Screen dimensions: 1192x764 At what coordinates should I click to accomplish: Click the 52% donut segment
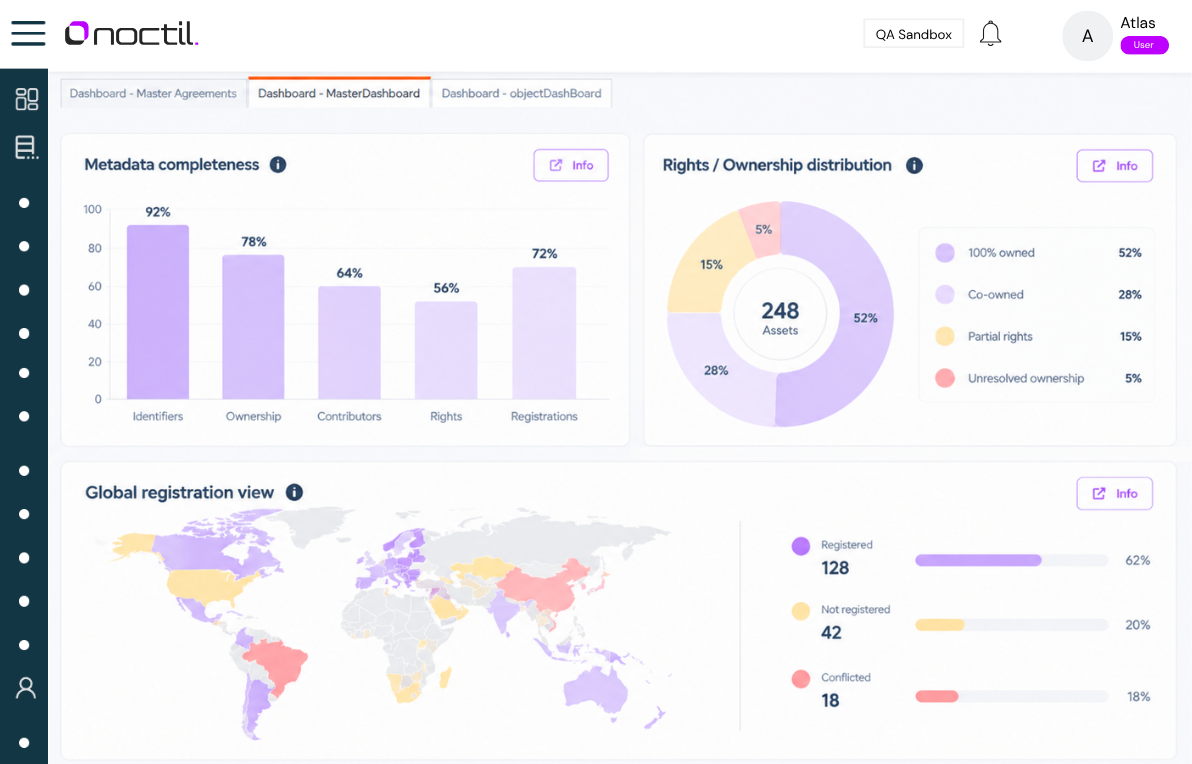863,319
